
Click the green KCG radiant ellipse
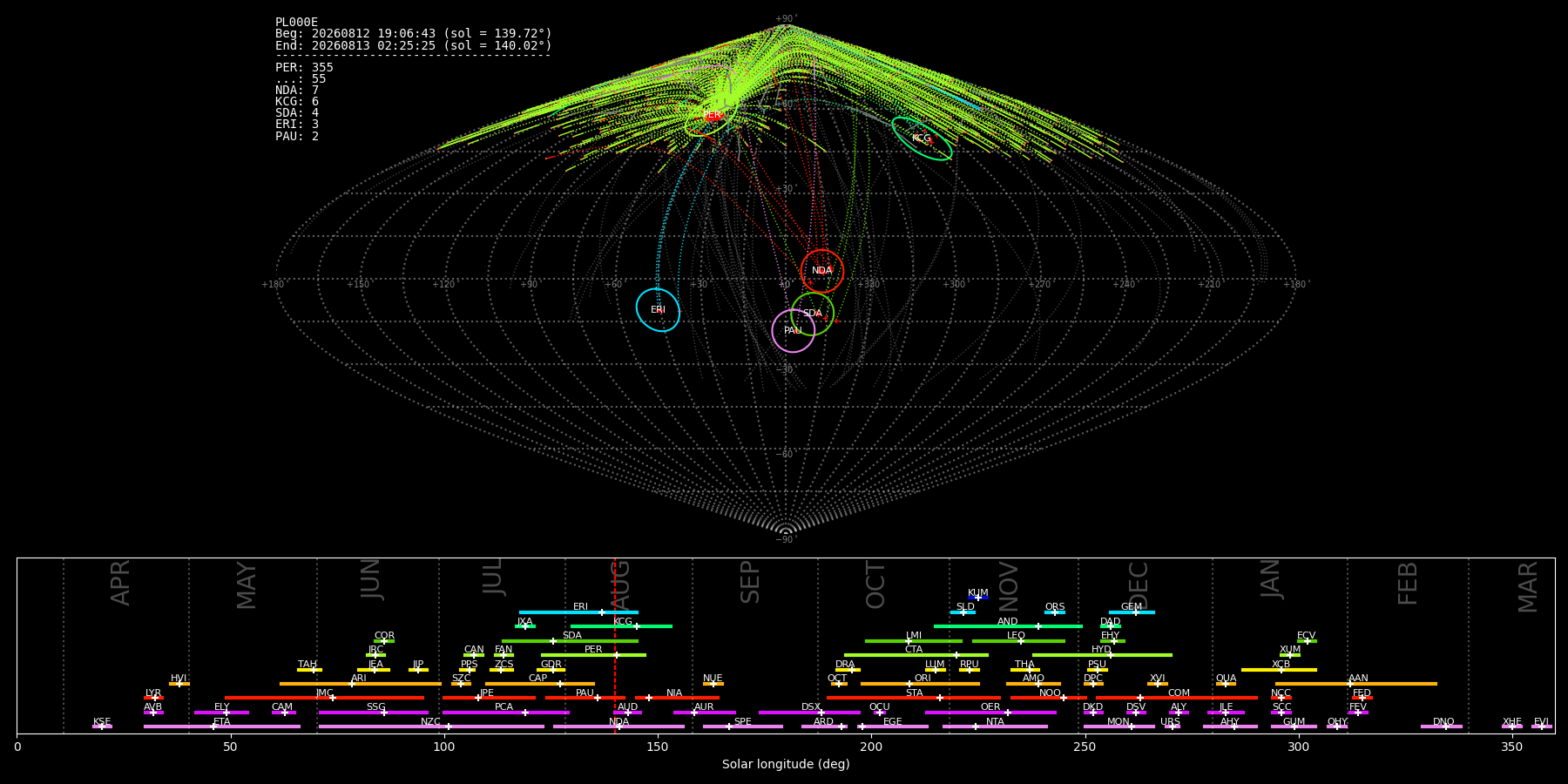(x=922, y=139)
